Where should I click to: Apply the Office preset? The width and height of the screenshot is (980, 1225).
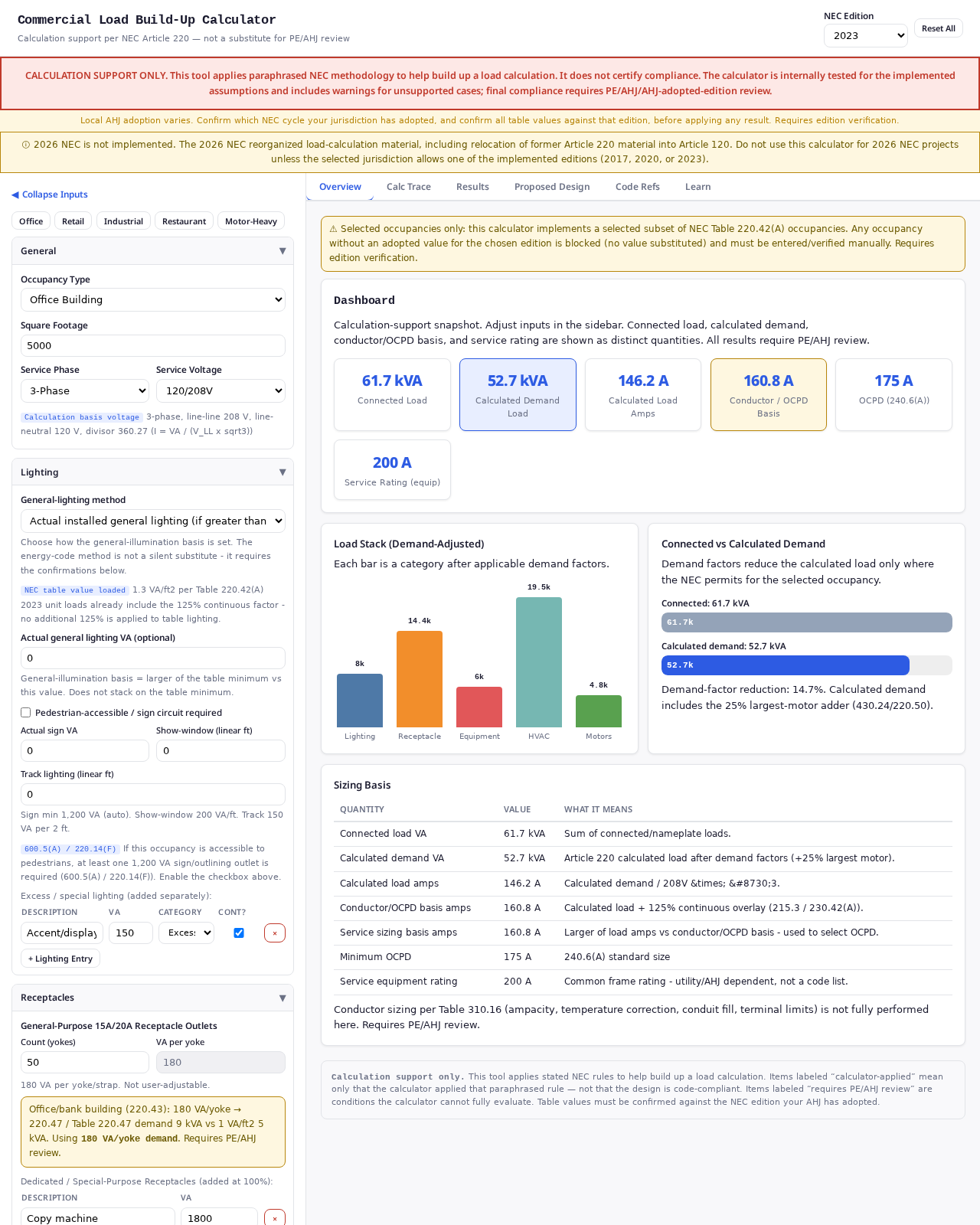pyautogui.click(x=31, y=221)
